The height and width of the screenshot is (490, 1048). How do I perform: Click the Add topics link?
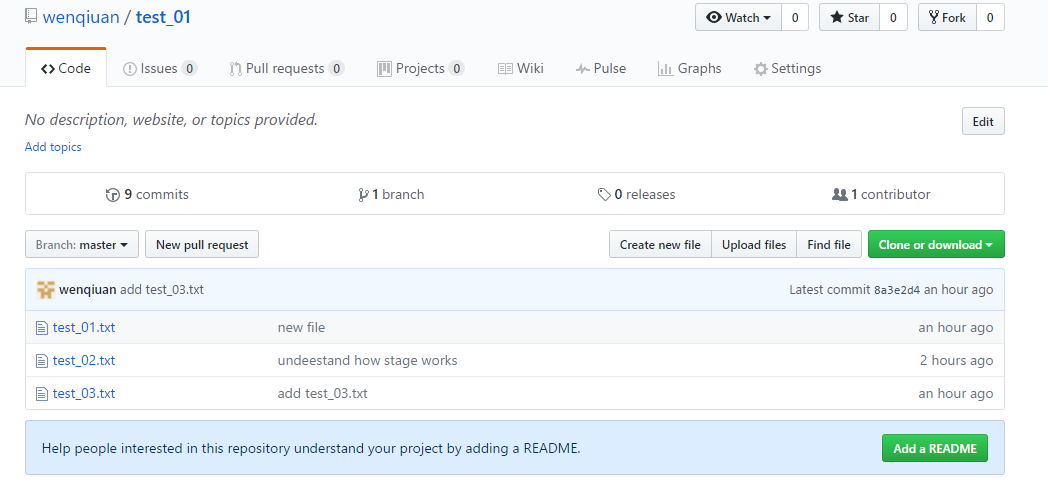pos(53,147)
